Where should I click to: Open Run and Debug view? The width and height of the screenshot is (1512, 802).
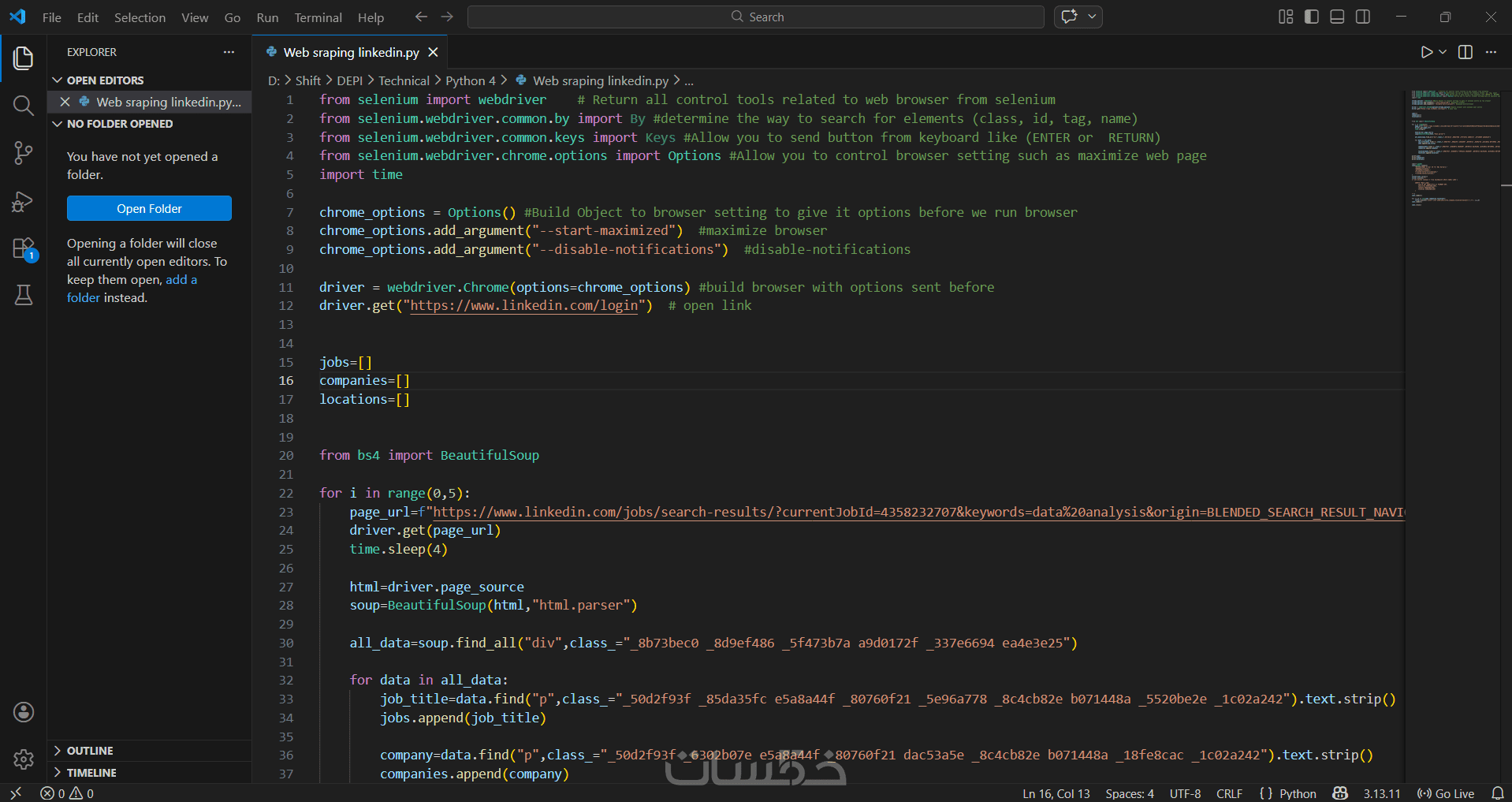[x=24, y=201]
